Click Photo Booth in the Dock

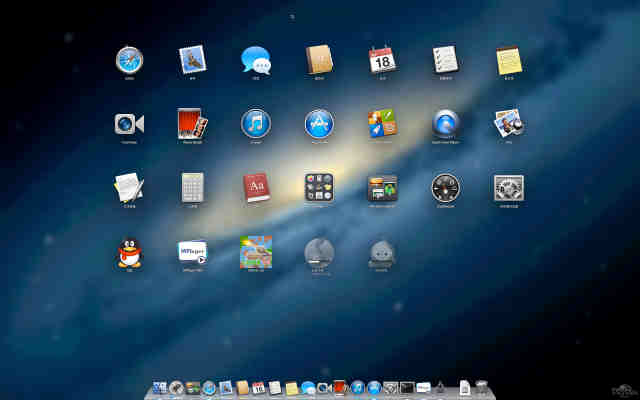tap(340, 387)
